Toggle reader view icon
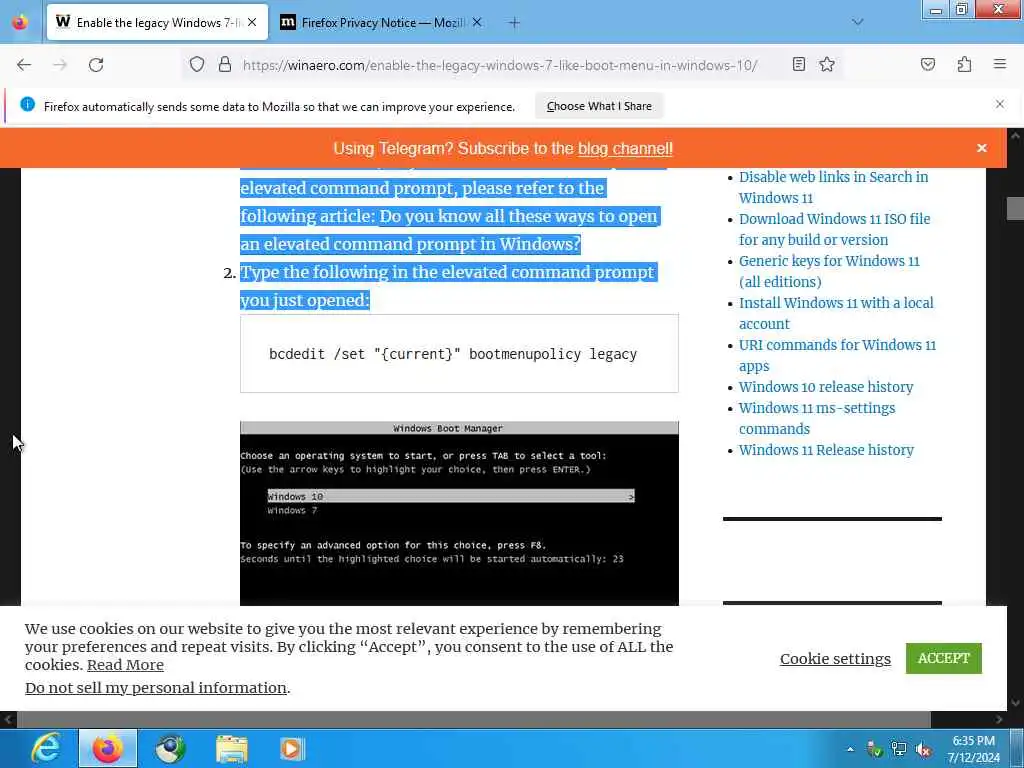 pyautogui.click(x=799, y=64)
